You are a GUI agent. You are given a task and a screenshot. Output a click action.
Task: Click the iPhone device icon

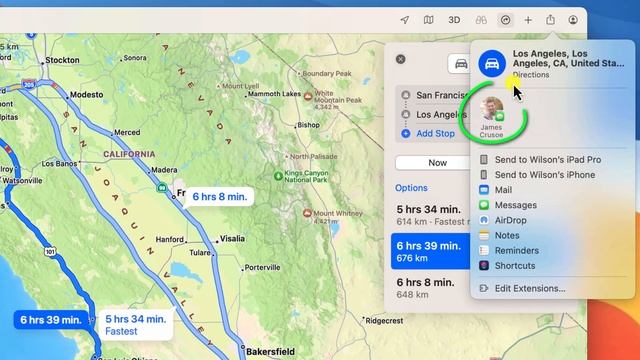coord(484,175)
